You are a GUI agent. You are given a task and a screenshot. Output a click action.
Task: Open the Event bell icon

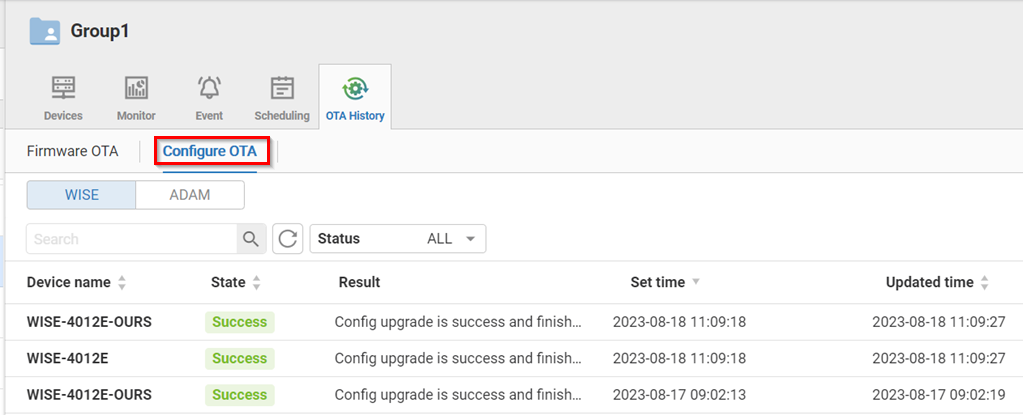209,89
